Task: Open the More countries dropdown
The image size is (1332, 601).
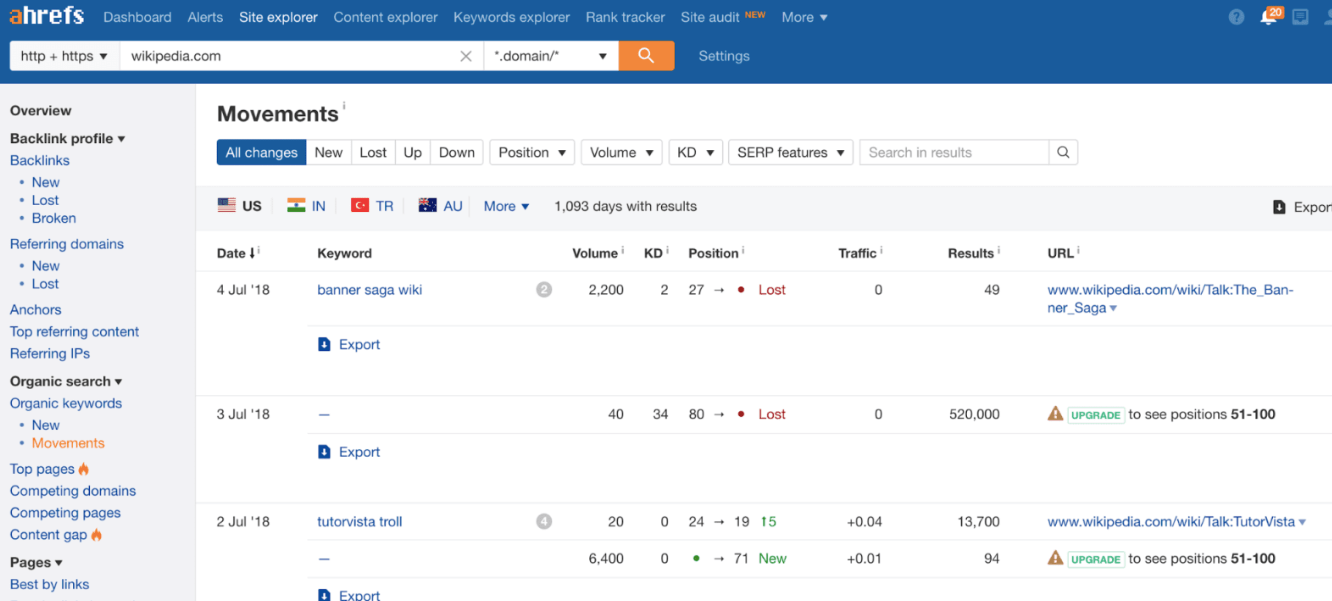Action: coord(506,206)
